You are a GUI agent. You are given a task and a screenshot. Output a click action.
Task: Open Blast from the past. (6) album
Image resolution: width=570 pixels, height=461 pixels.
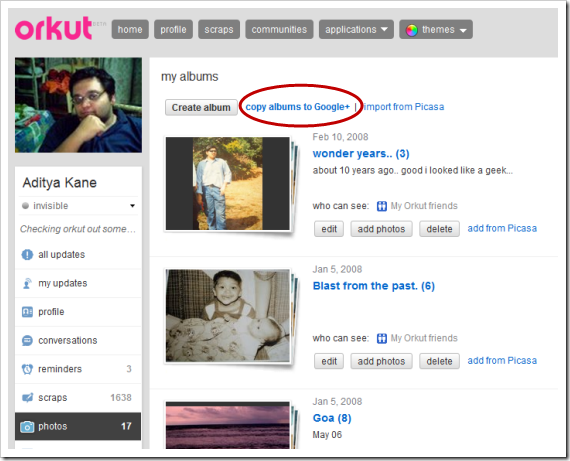(374, 286)
